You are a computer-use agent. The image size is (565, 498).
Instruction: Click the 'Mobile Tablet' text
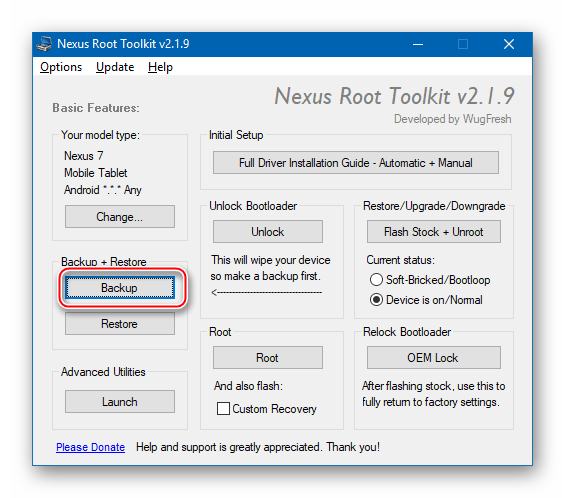(x=95, y=173)
